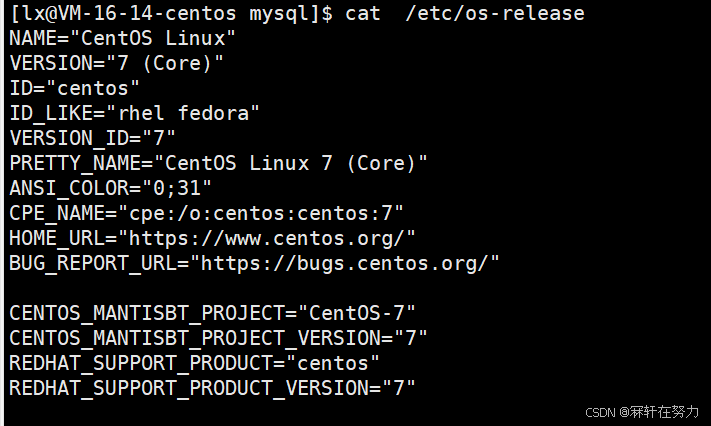711x426 pixels.
Task: Click the CENTOS_MANTISBT_PROJECT="CentOS-7" line
Action: coord(212,313)
